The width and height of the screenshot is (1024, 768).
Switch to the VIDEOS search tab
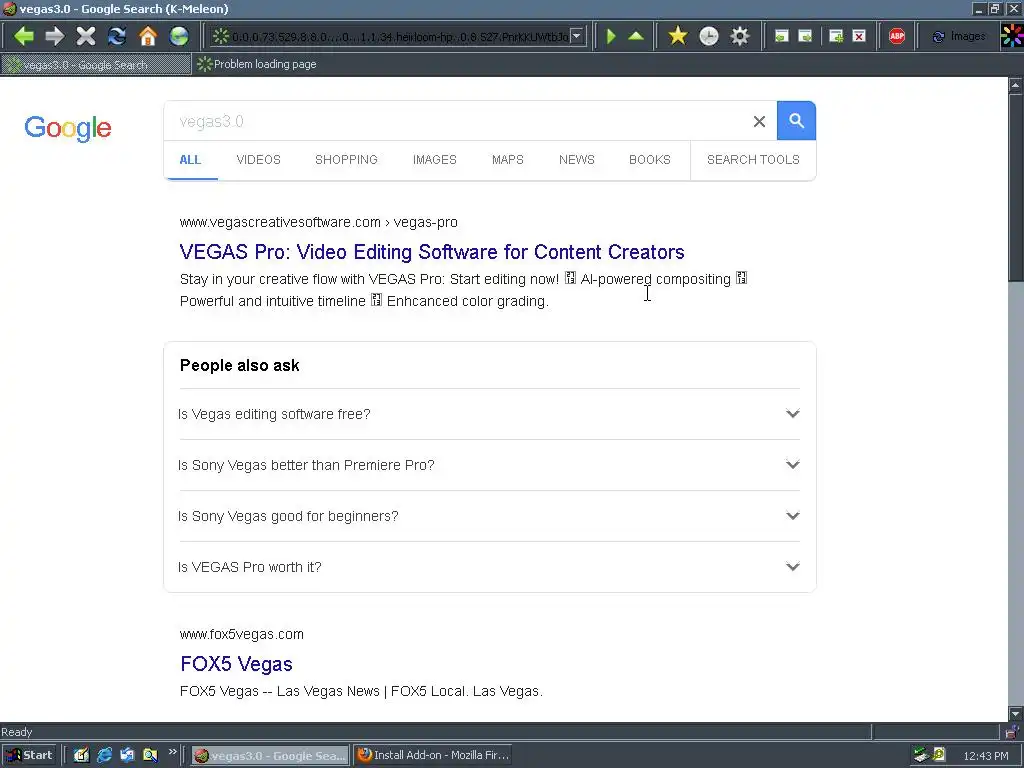pos(259,160)
